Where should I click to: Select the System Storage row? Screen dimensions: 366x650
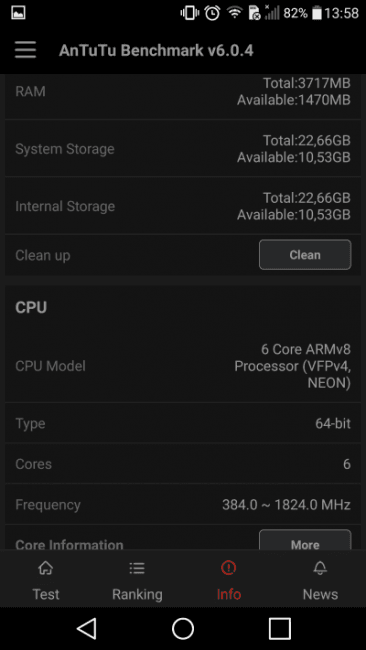point(183,148)
